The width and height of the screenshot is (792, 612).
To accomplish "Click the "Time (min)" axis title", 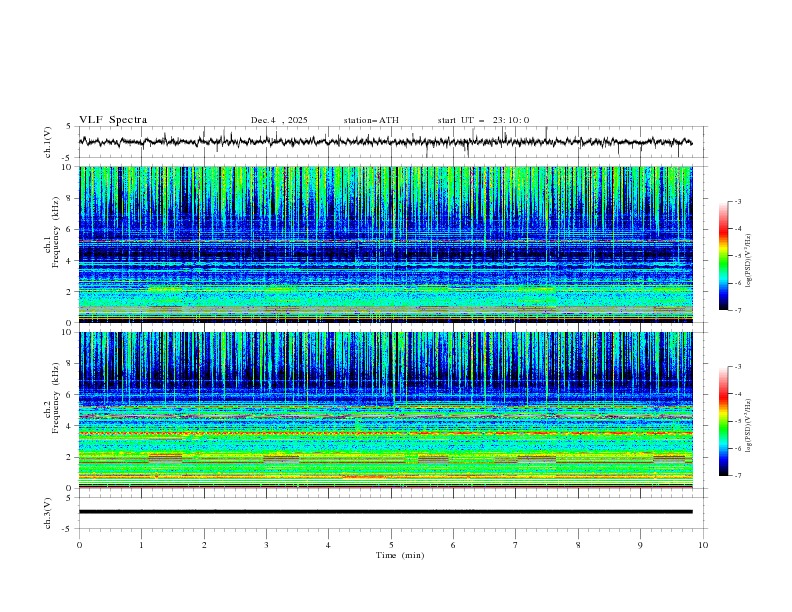I will coord(400,555).
